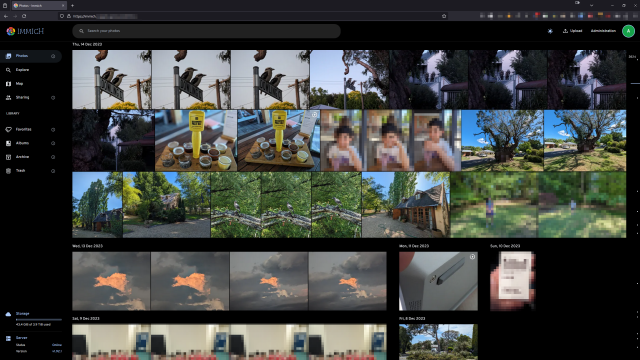Open the Trash bin icon
This screenshot has width=640, height=360.
tap(8, 171)
